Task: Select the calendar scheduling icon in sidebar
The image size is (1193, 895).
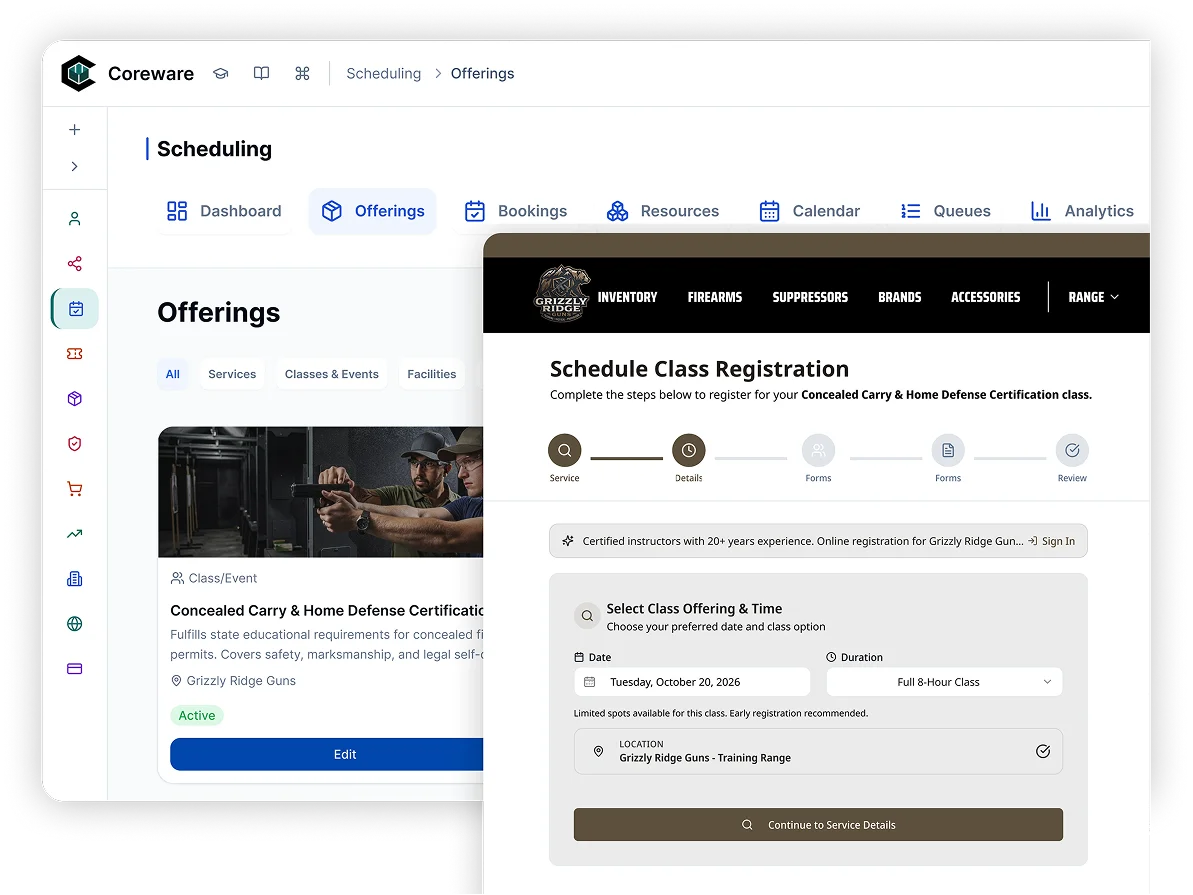Action: click(x=75, y=309)
